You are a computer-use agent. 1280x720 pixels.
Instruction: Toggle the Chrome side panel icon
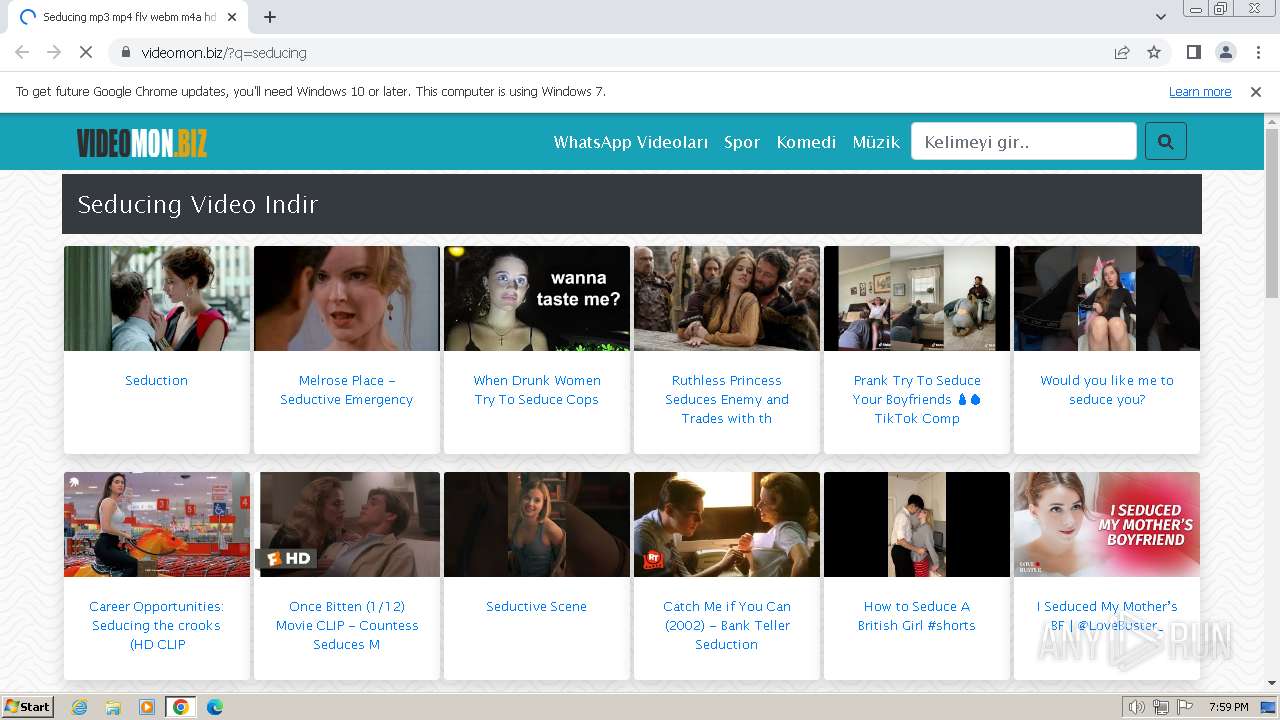coord(1193,52)
